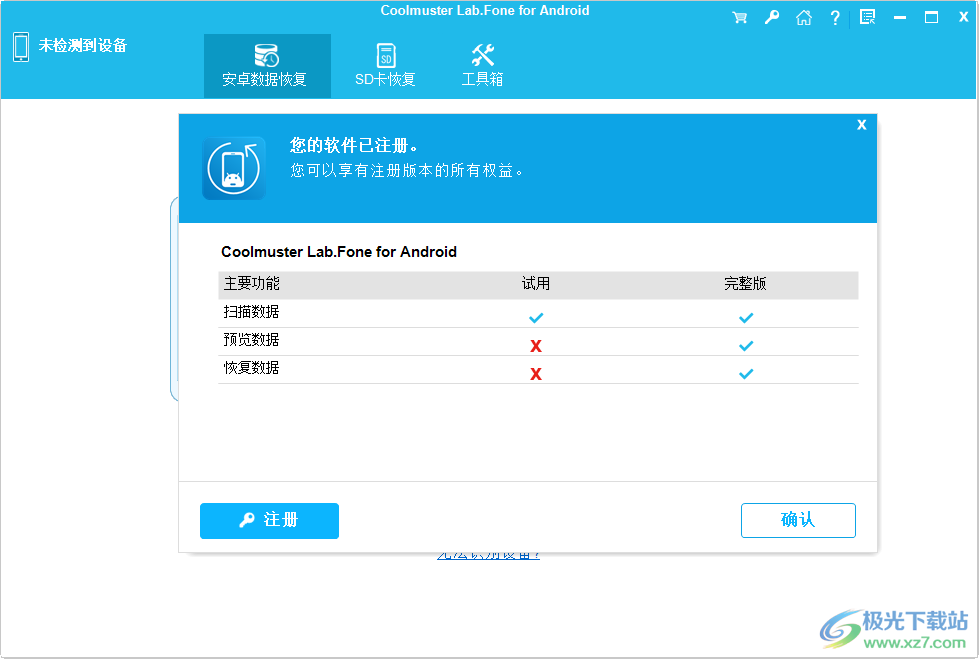This screenshot has width=979, height=659.
Task: Dismiss the dialog with its X button
Action: pyautogui.click(x=861, y=124)
